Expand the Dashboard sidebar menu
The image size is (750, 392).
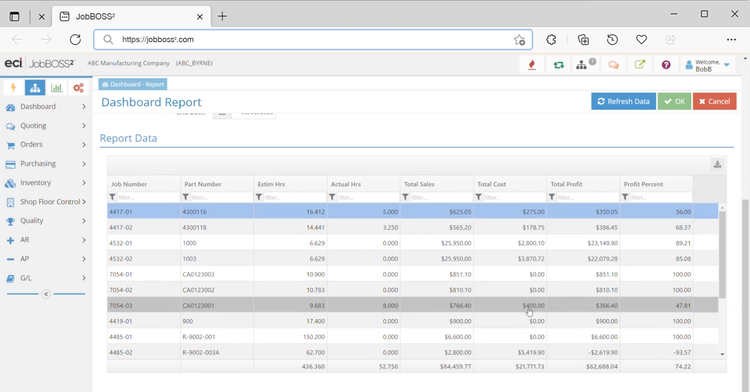(46, 107)
